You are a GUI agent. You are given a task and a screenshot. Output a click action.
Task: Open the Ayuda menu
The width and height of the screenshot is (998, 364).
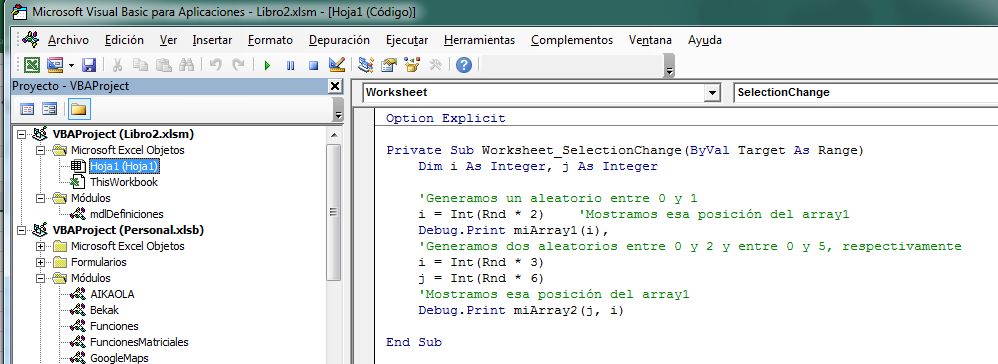tap(705, 40)
